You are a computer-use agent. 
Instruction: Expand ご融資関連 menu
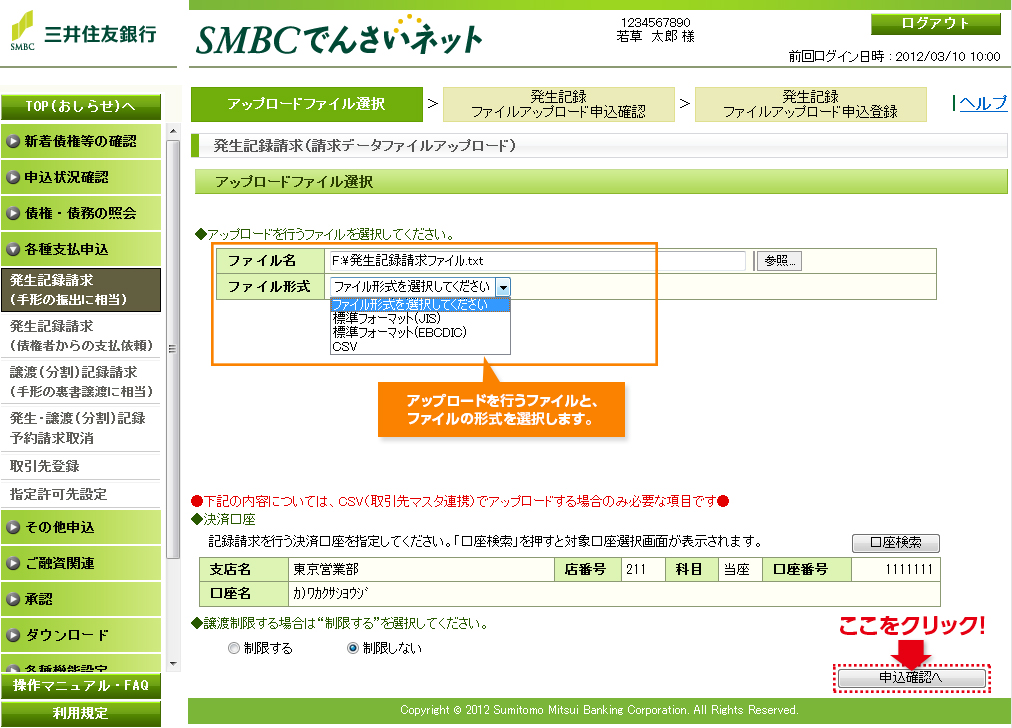(81, 563)
